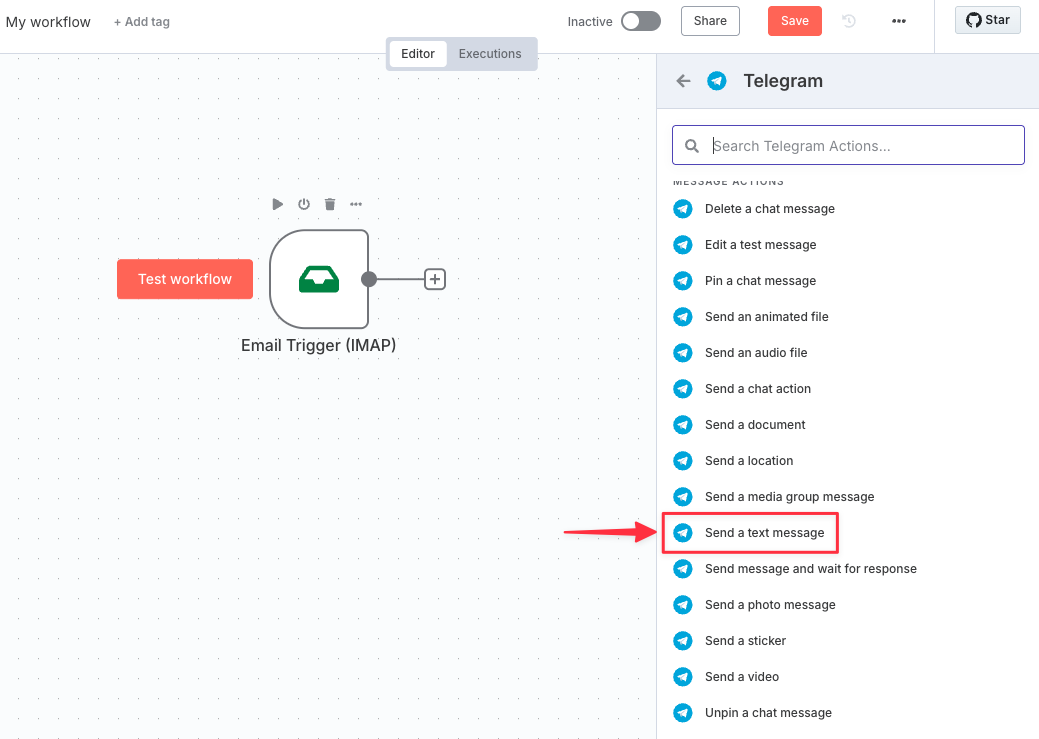
Task: Execute node with the play icon
Action: (278, 203)
